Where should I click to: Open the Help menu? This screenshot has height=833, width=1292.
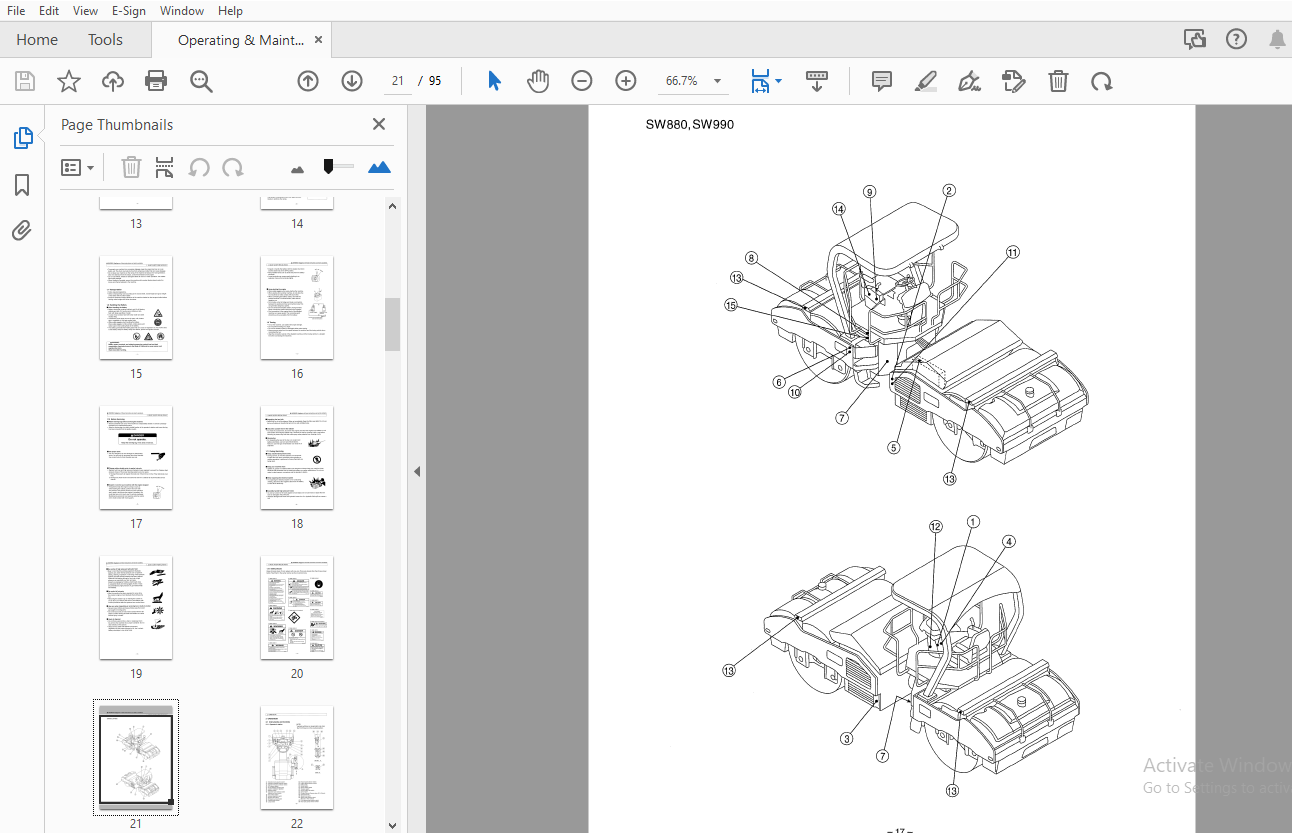230,11
